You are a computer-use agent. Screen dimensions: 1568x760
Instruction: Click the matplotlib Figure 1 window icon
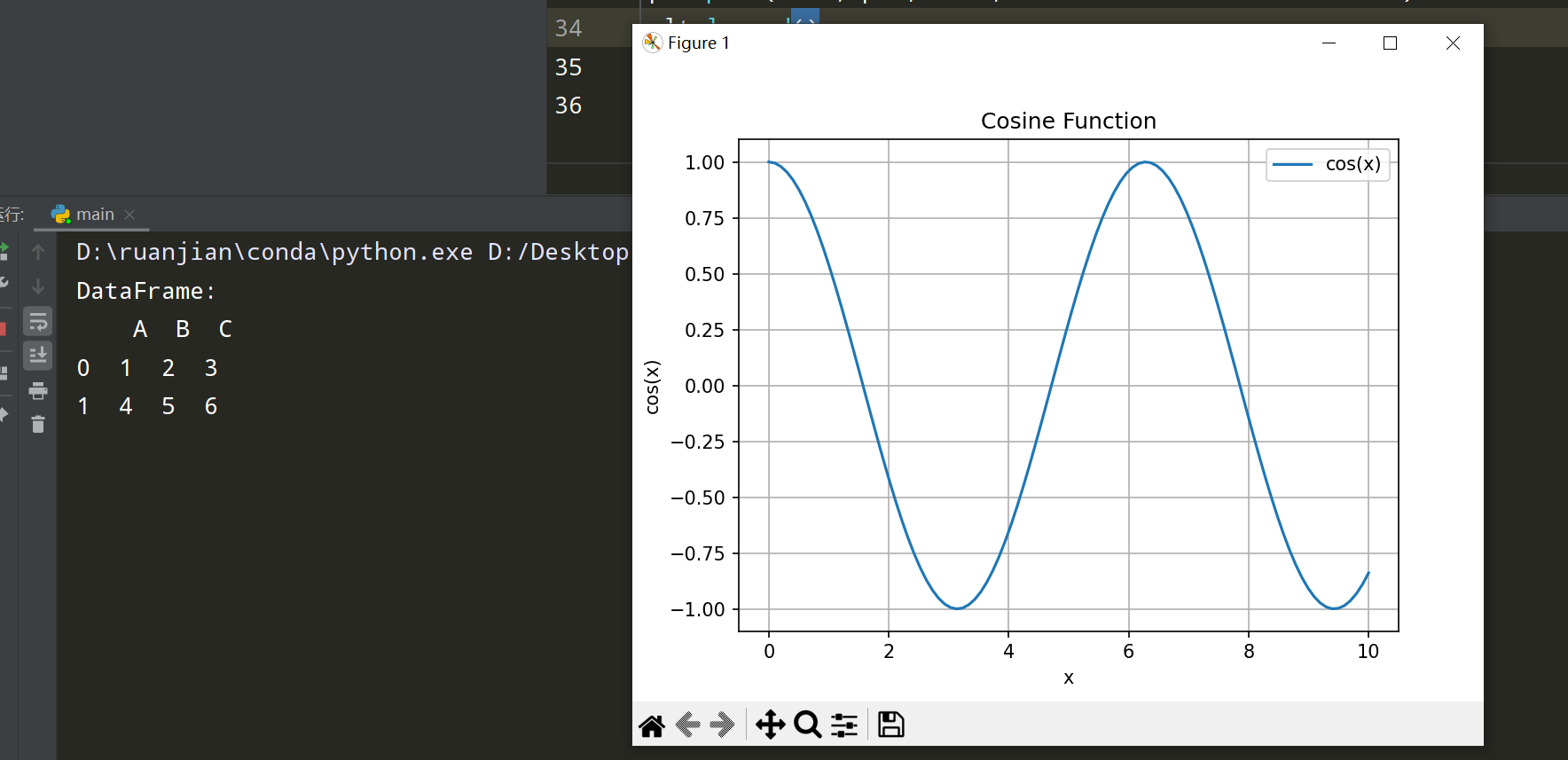pos(652,43)
